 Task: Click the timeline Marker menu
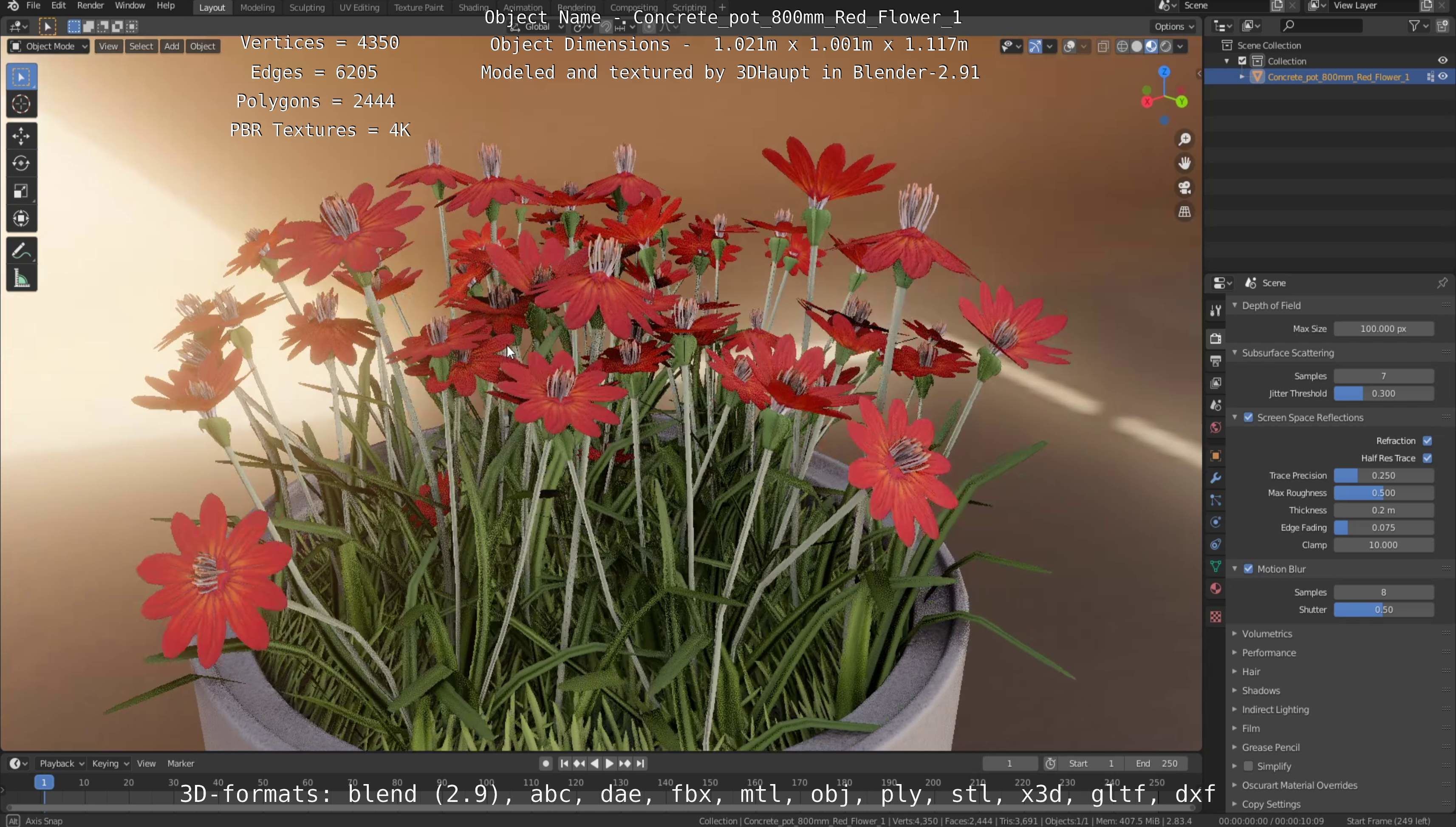coord(181,764)
